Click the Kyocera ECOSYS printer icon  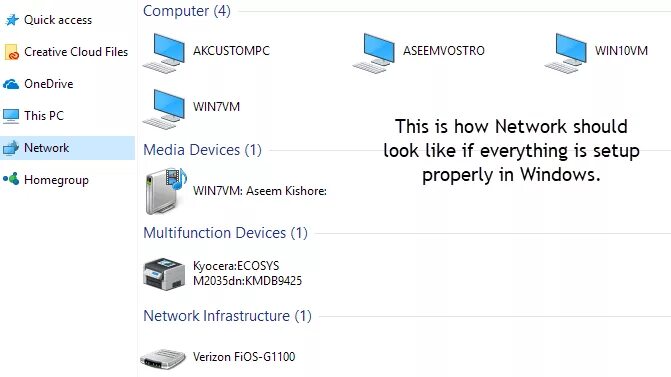coord(164,273)
